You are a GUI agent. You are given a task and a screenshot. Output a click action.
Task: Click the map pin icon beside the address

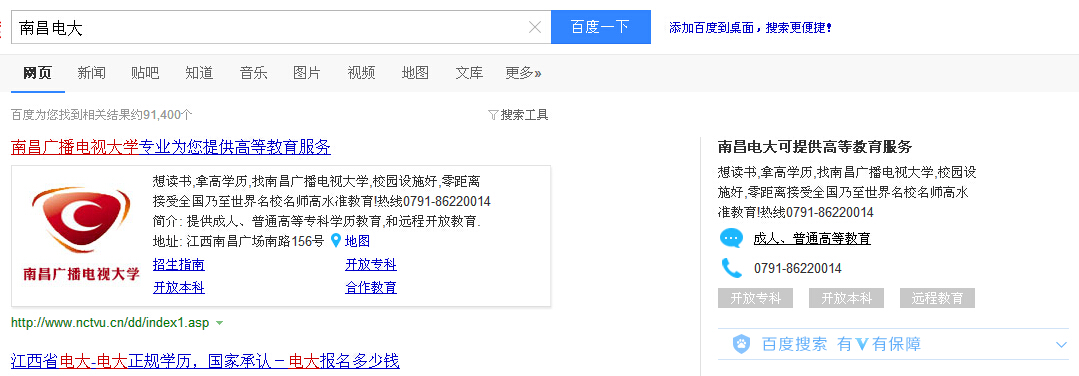pos(336,240)
